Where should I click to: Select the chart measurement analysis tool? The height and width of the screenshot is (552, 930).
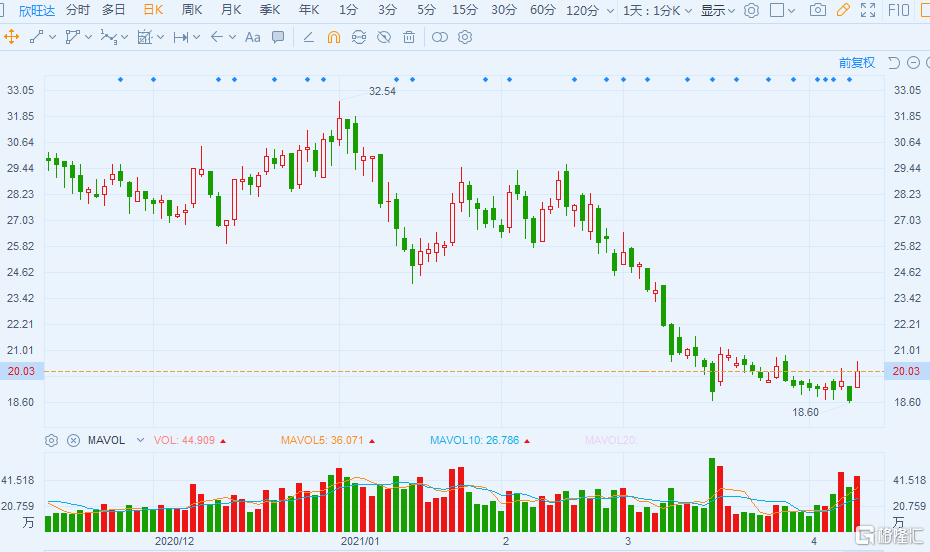tap(145, 37)
